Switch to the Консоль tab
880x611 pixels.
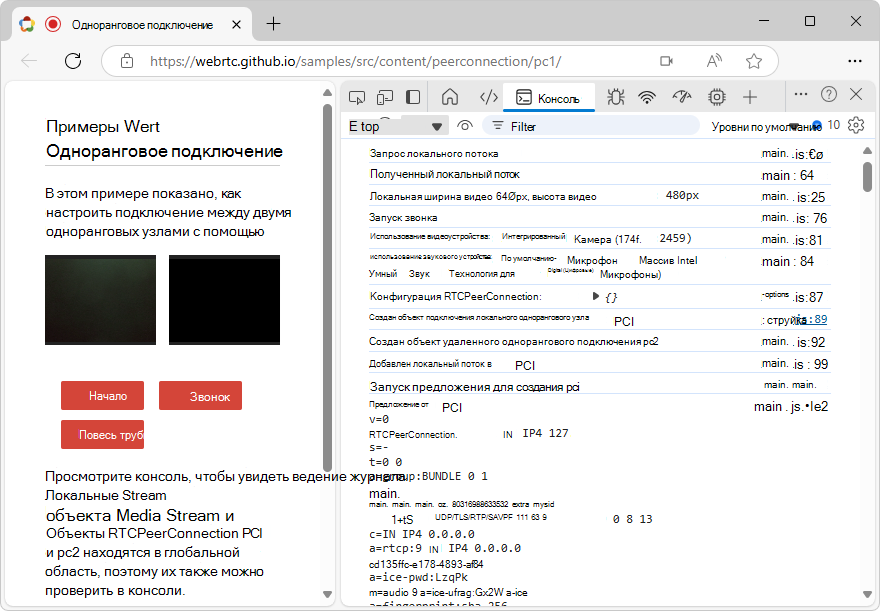(548, 98)
